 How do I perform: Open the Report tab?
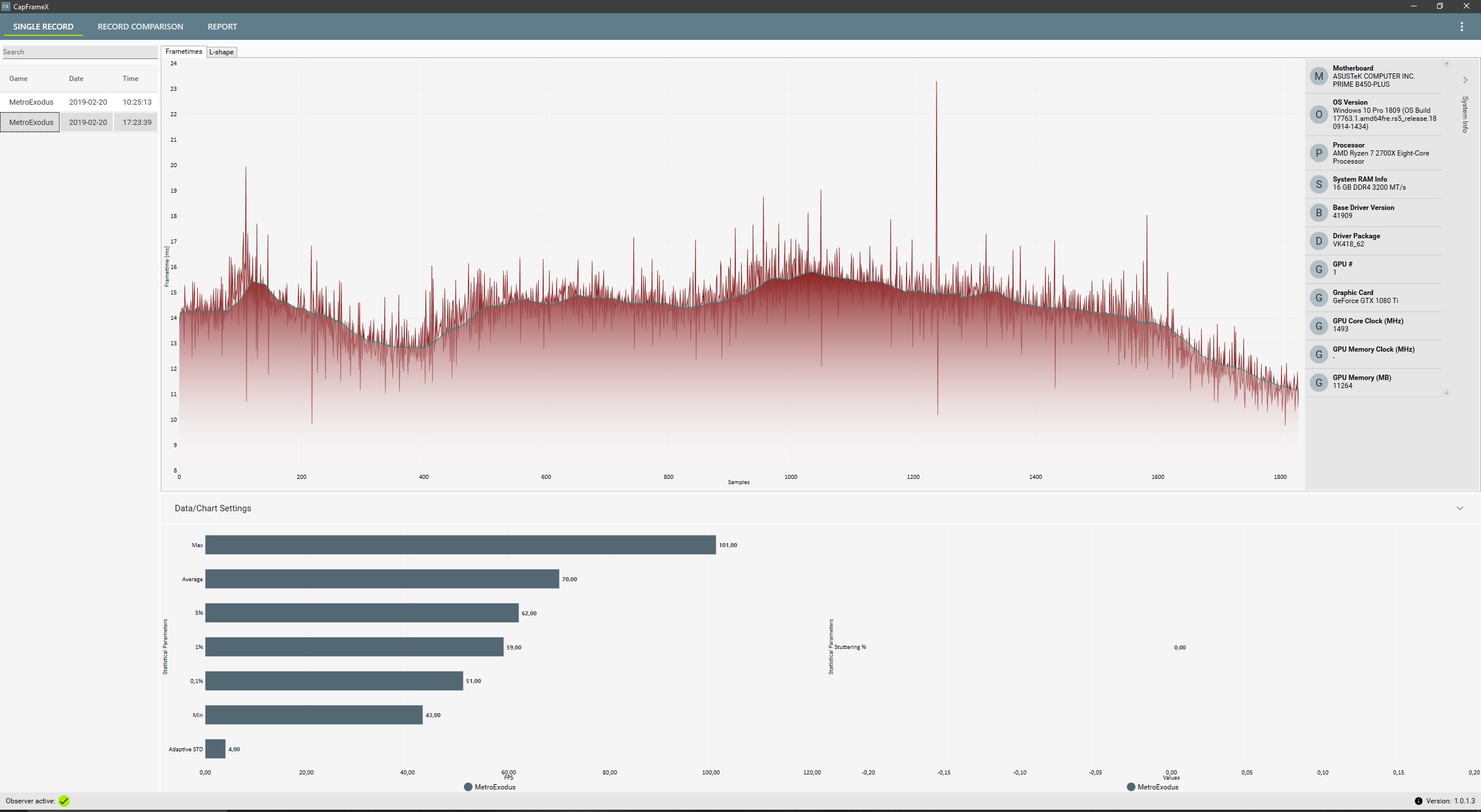click(x=222, y=27)
